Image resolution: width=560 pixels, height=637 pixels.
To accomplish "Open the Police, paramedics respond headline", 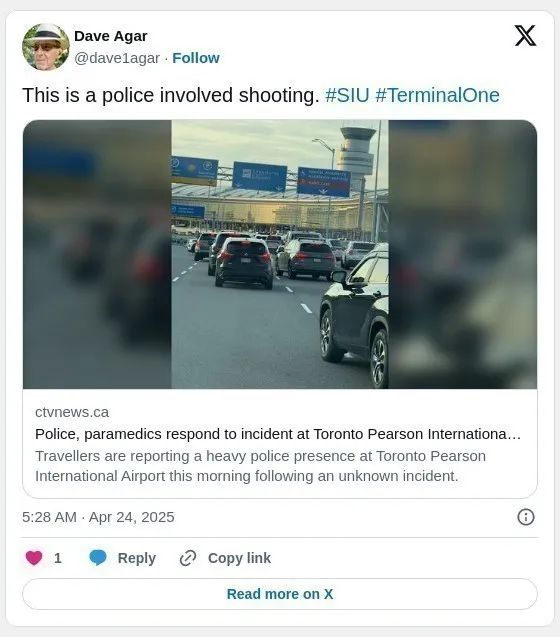I will pos(278,434).
